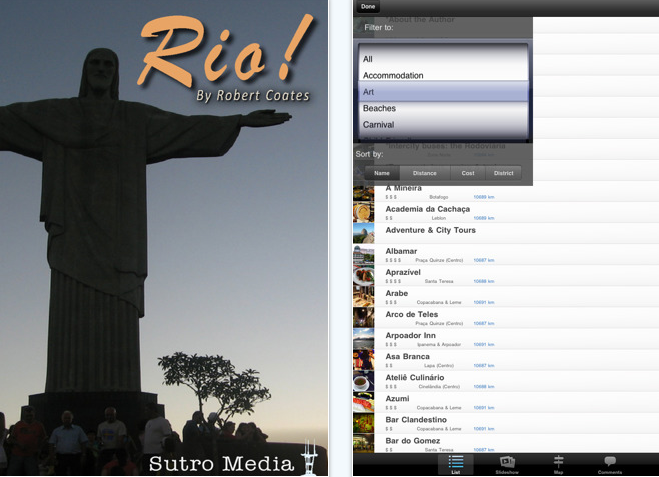The height and width of the screenshot is (477, 659).
Task: Click Azumi distance 10691 km link
Action: 484,408
